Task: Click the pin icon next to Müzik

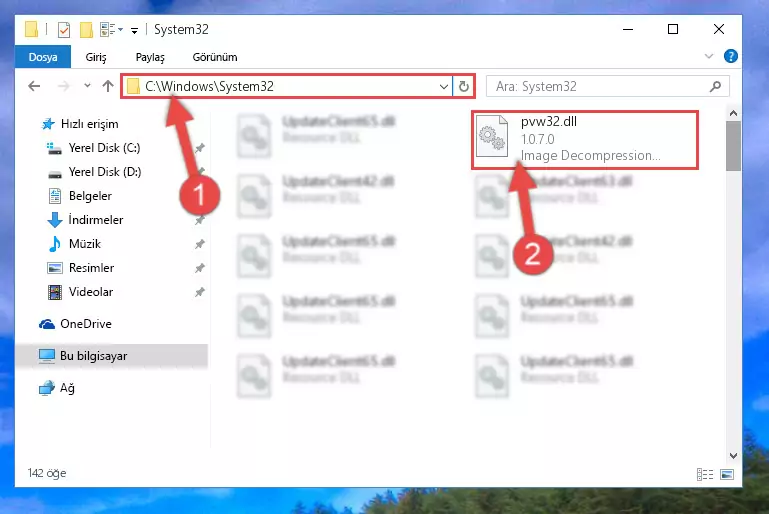Action: tap(200, 244)
